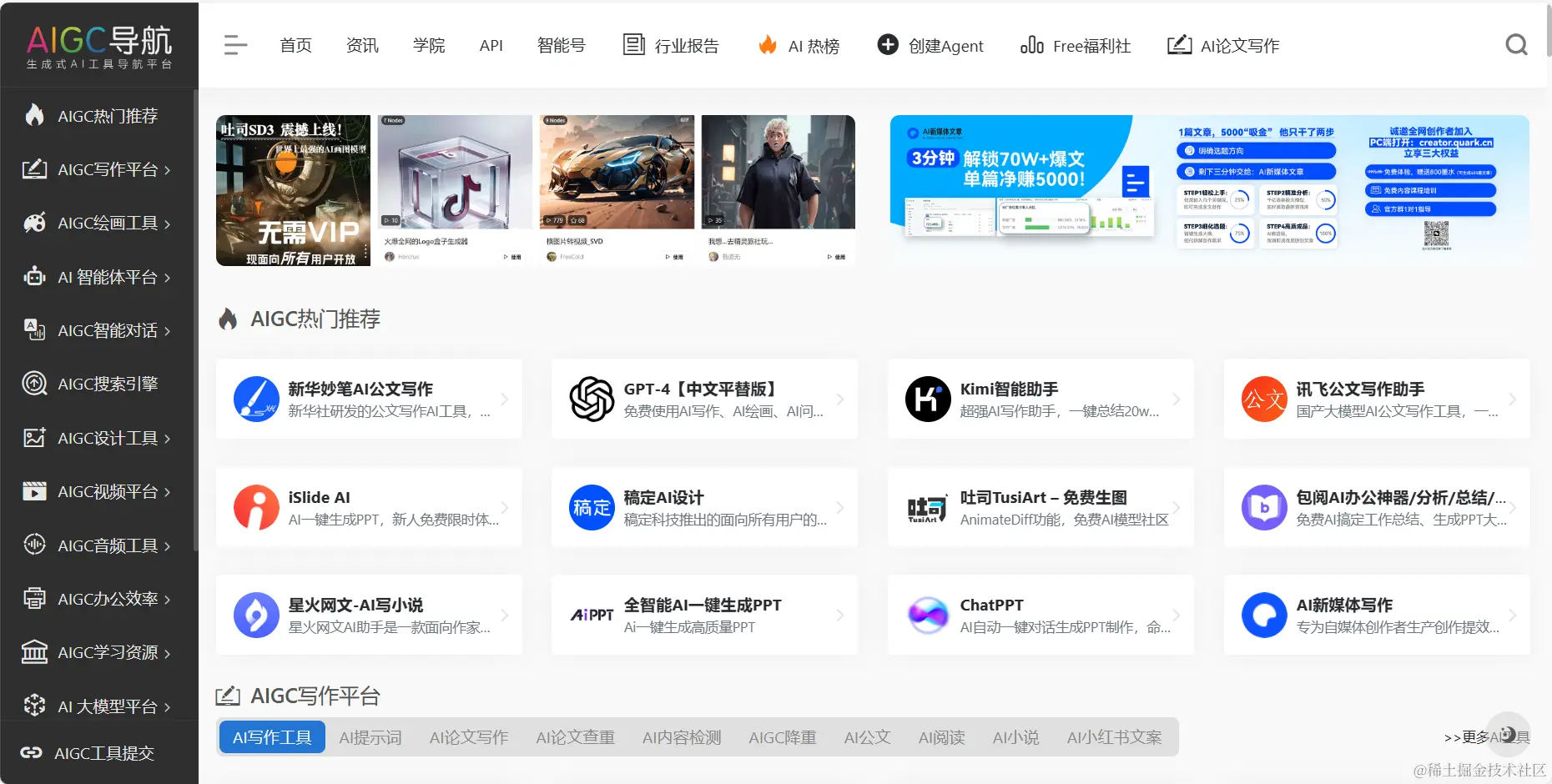This screenshot has height=784, width=1552.
Task: Click the target icon for AIGC搜索引擎
Action: coord(34,384)
